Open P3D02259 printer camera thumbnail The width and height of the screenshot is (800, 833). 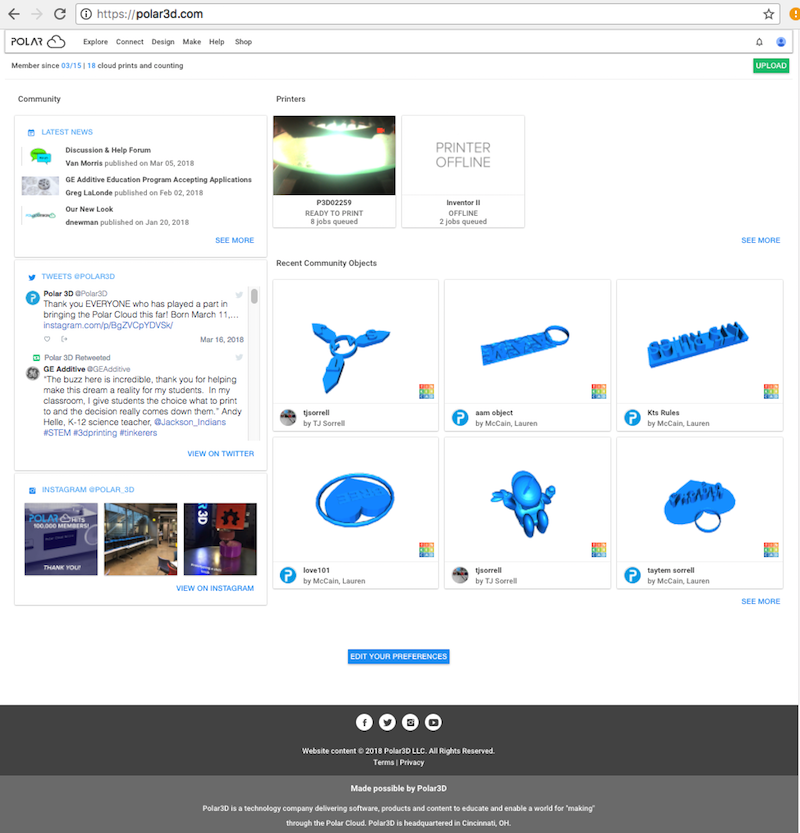pos(334,155)
